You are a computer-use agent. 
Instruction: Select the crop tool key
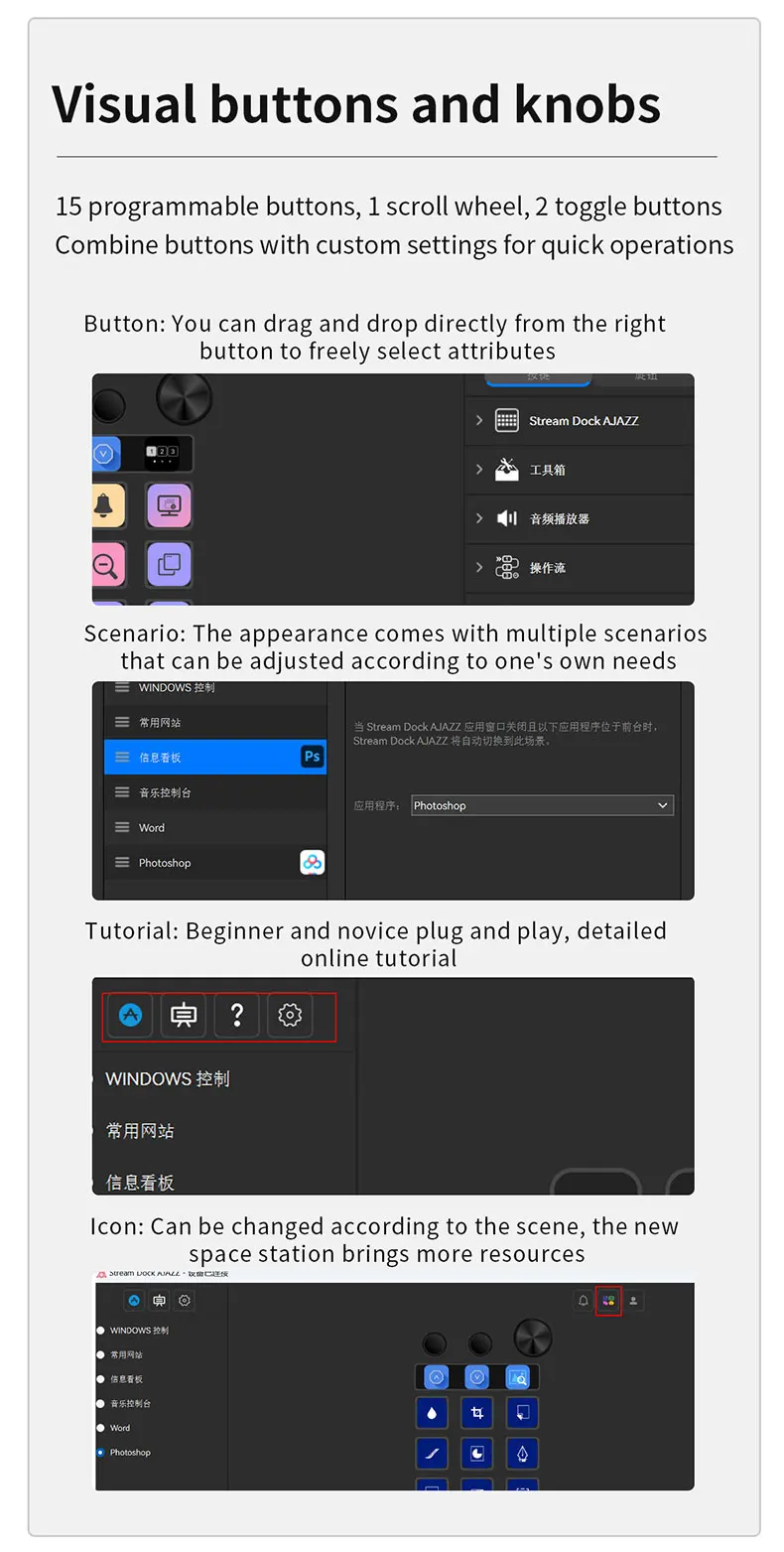pos(477,1413)
